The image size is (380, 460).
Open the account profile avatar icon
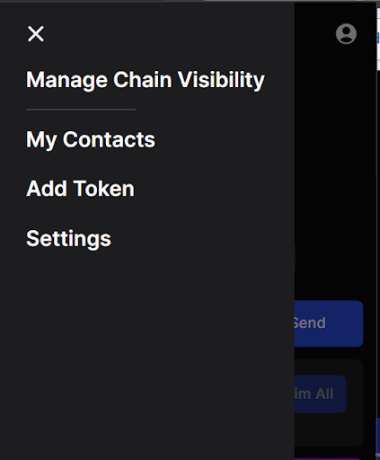346,34
